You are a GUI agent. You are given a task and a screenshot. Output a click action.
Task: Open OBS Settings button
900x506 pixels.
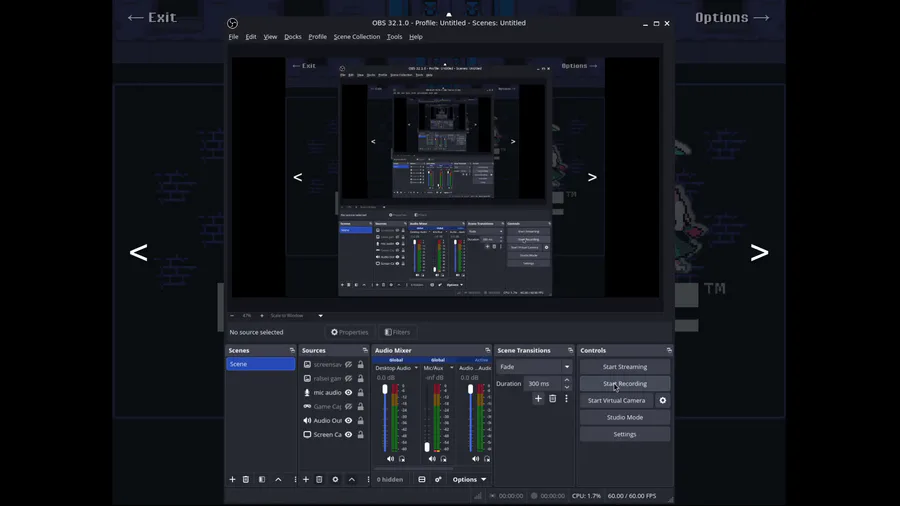click(x=624, y=434)
